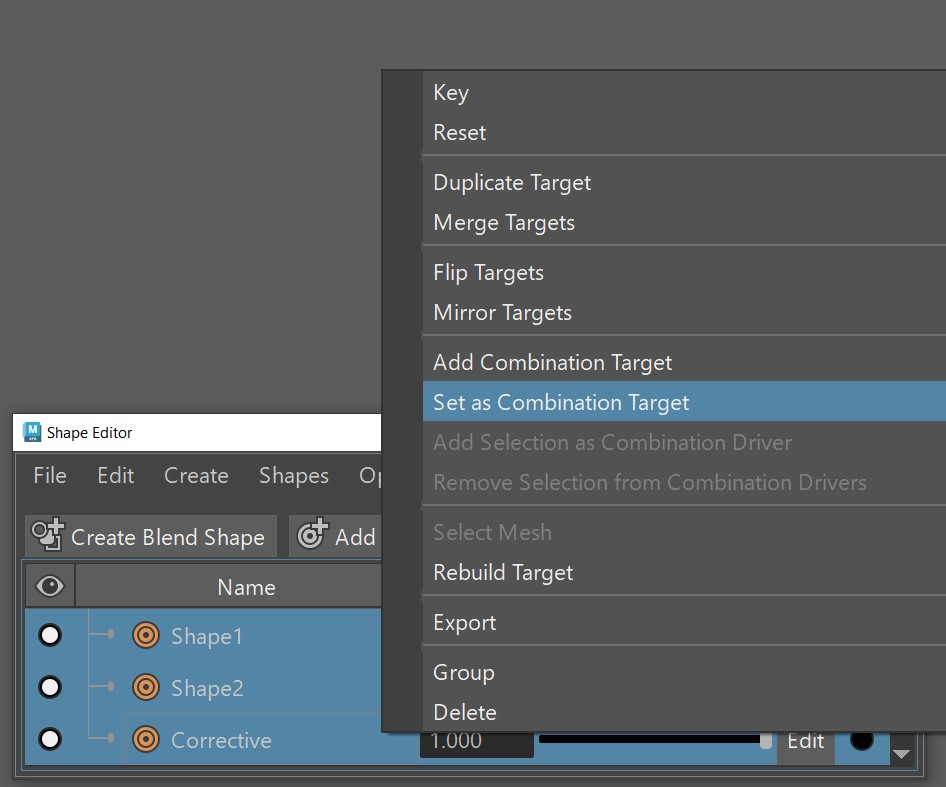Select Set as Combination Target
The image size is (946, 787).
coord(684,402)
